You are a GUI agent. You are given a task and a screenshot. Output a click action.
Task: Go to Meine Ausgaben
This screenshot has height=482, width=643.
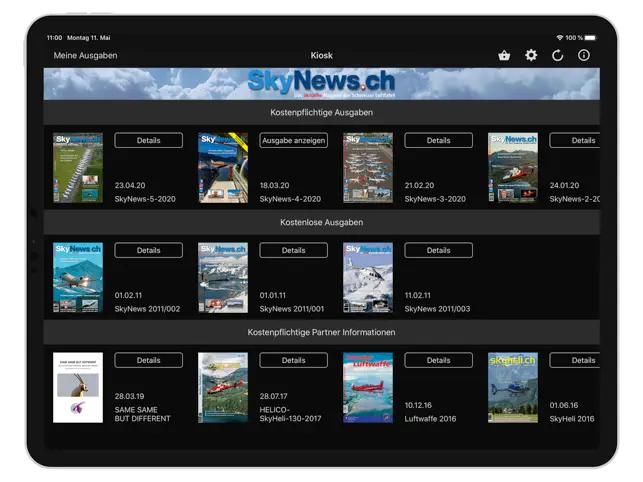[85, 55]
